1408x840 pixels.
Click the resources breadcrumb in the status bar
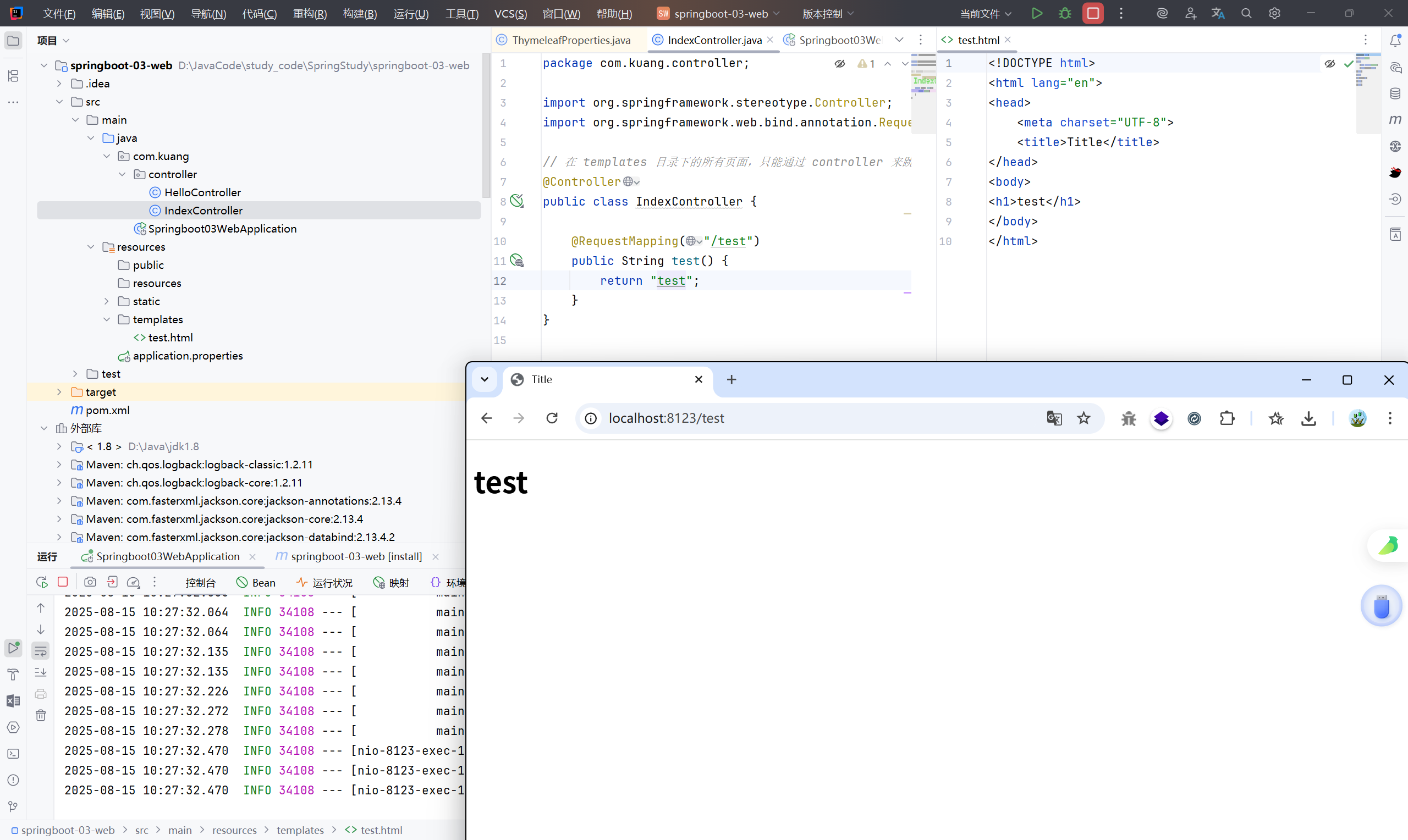tap(234, 830)
